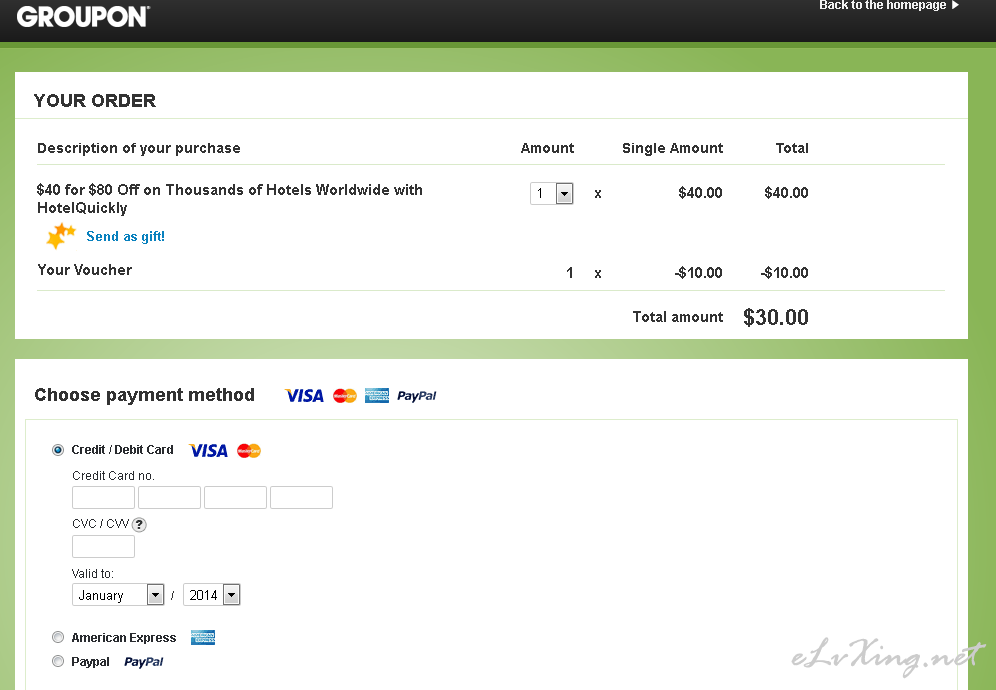Click the Total amount $30.00 value

point(776,317)
